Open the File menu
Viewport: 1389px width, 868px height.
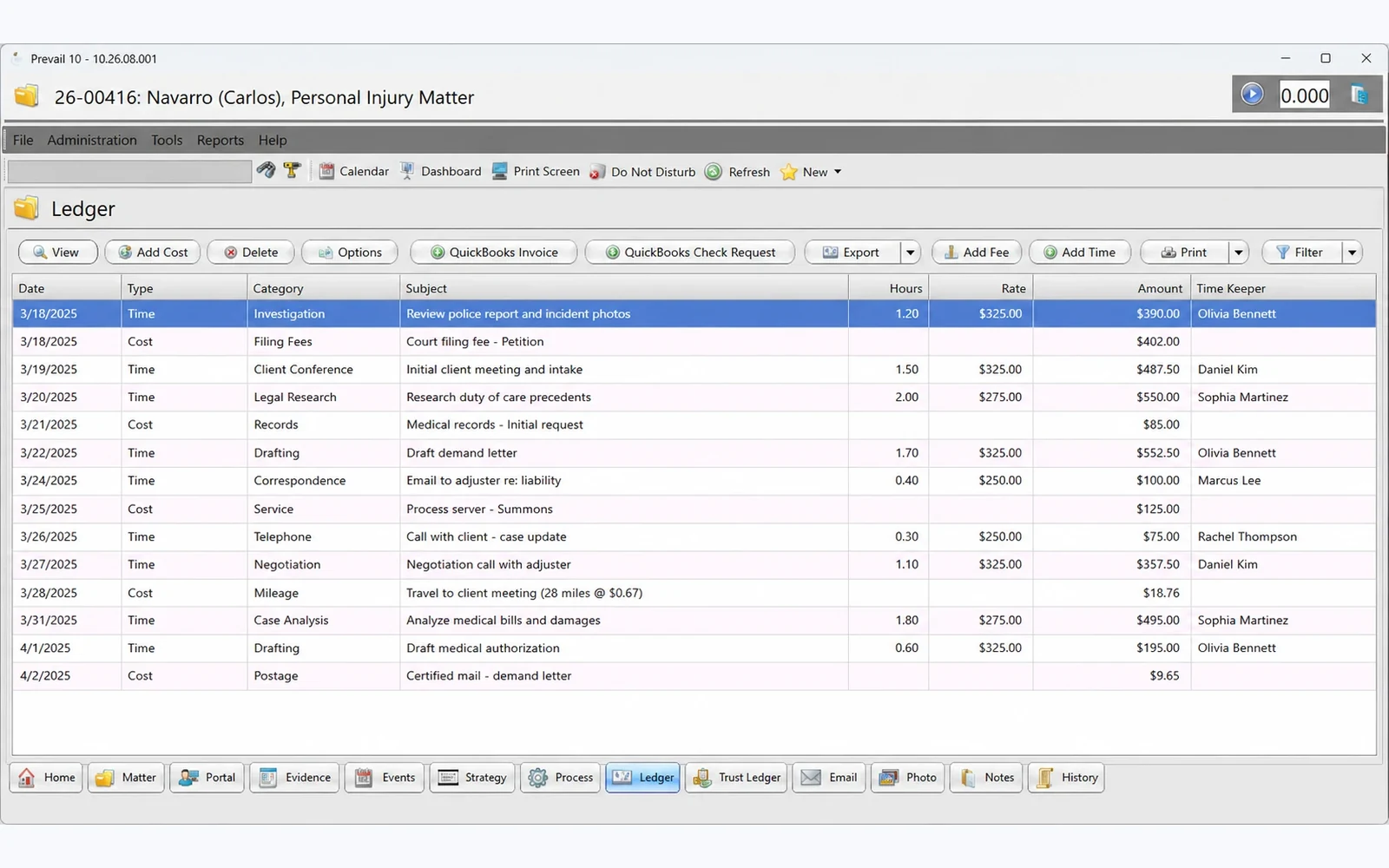coord(23,140)
